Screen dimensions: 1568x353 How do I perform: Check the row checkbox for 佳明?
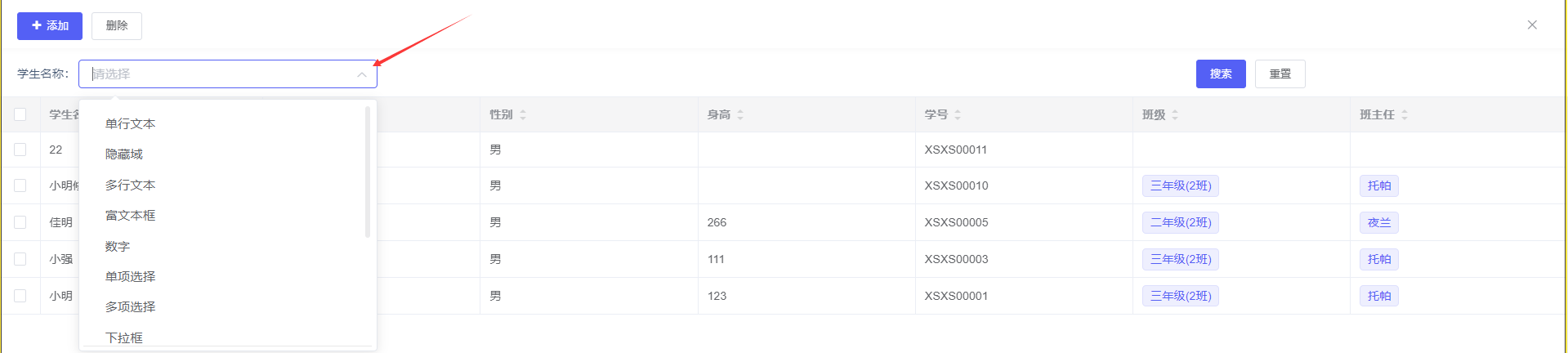[20, 222]
